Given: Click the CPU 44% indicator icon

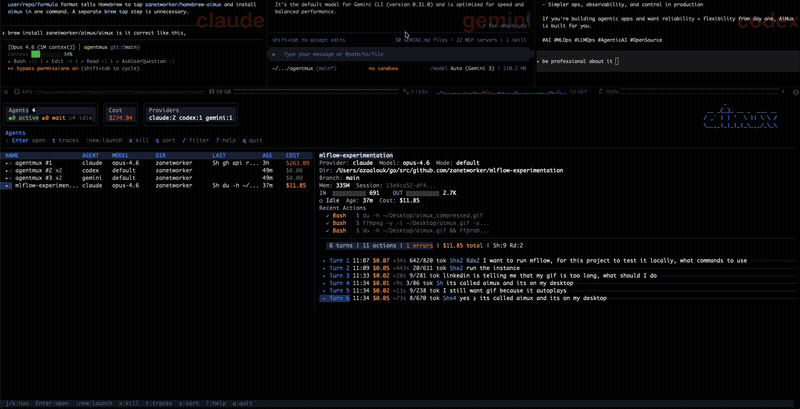Looking at the screenshot, I should (x=17, y=92).
